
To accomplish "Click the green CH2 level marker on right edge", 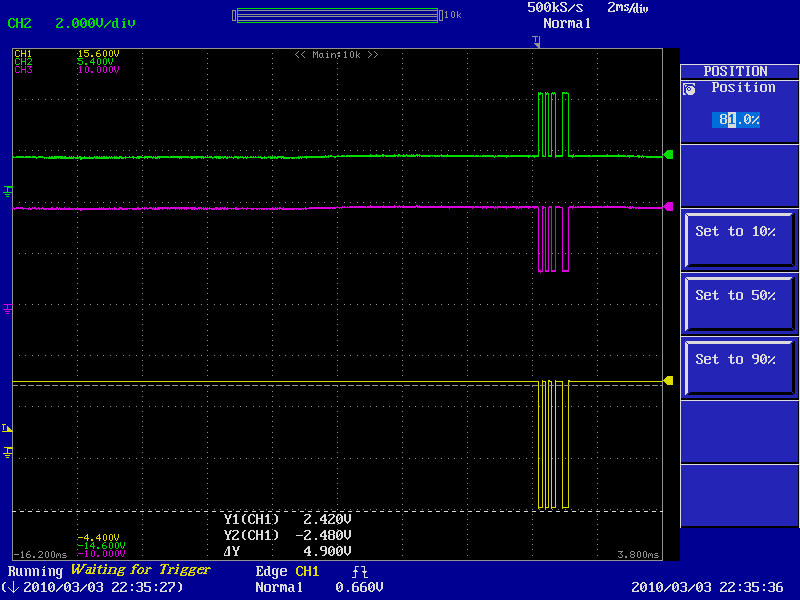I will pos(668,155).
